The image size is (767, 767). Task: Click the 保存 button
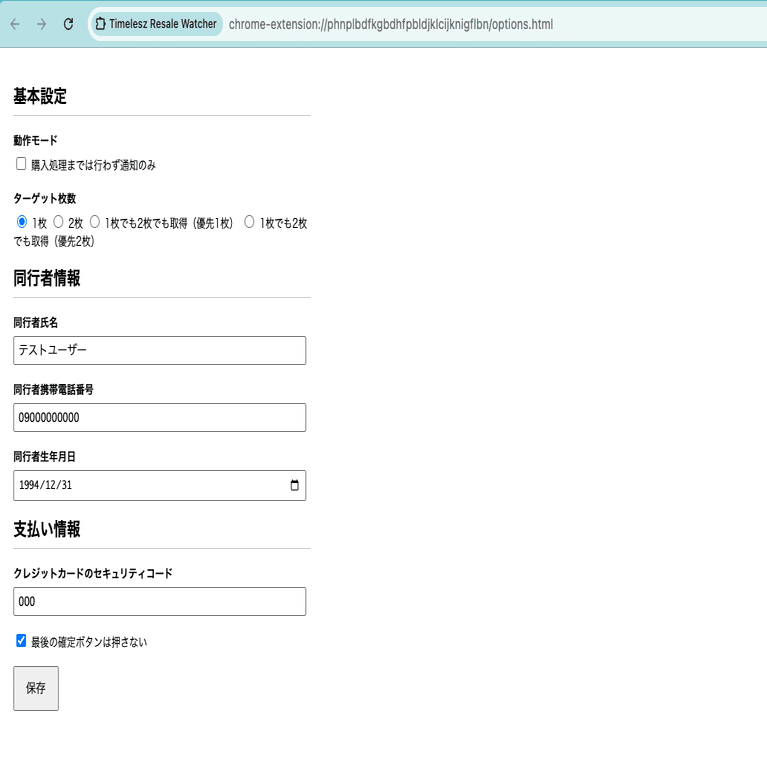(x=36, y=688)
